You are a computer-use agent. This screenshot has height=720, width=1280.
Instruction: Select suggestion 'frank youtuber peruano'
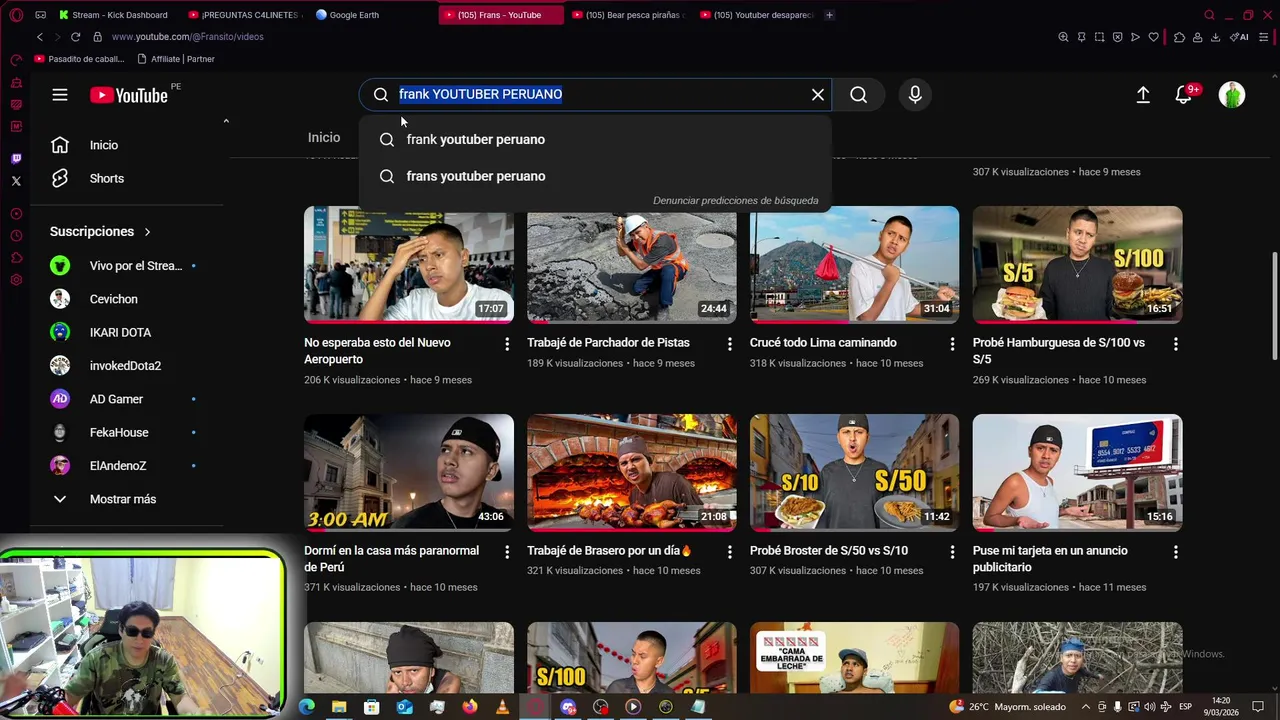595,139
